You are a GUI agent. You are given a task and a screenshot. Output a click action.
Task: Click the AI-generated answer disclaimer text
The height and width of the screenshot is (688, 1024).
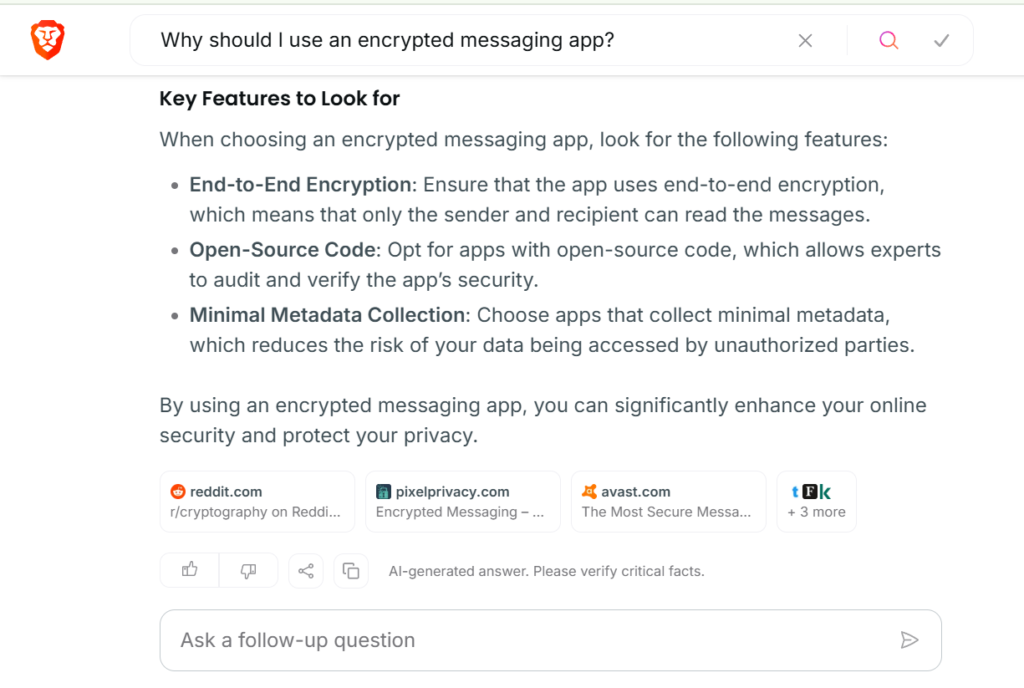point(547,571)
